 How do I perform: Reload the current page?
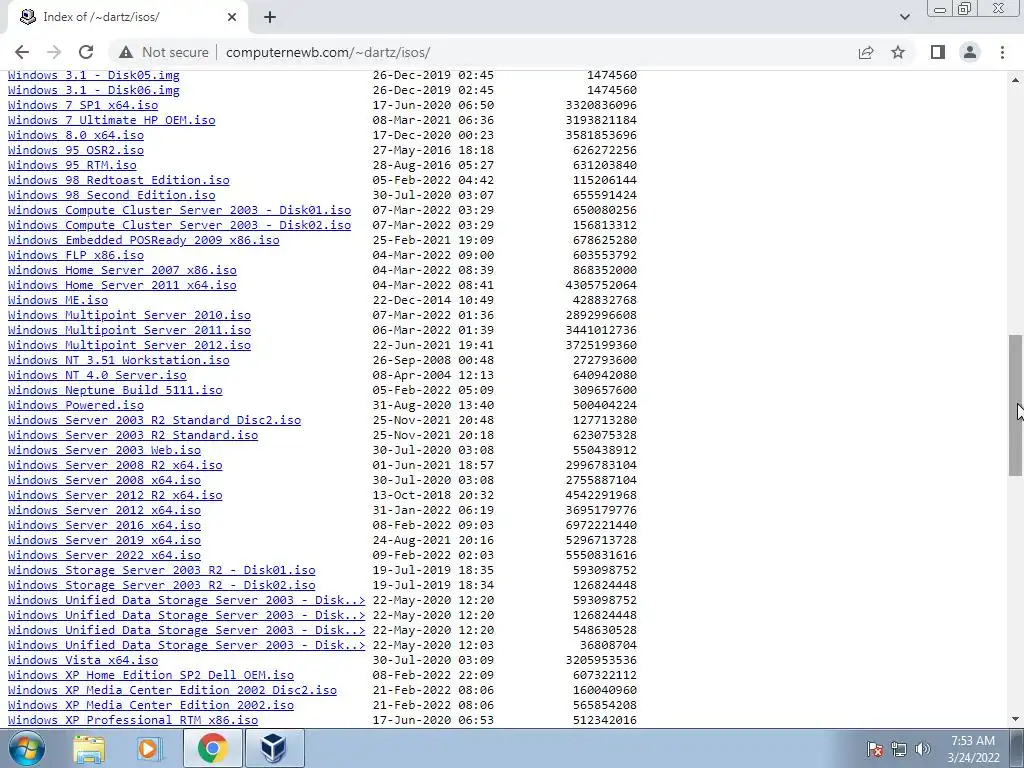[x=86, y=52]
